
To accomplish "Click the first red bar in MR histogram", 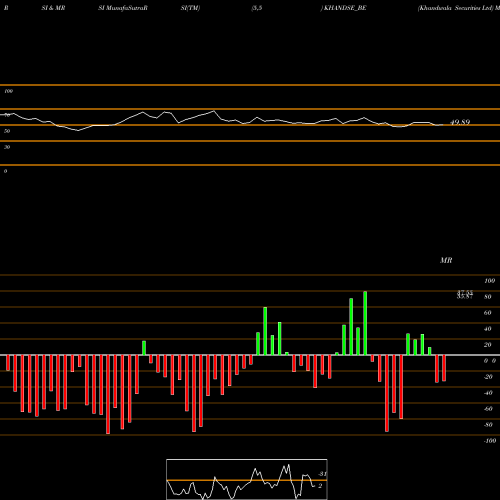I will (x=8, y=363).
